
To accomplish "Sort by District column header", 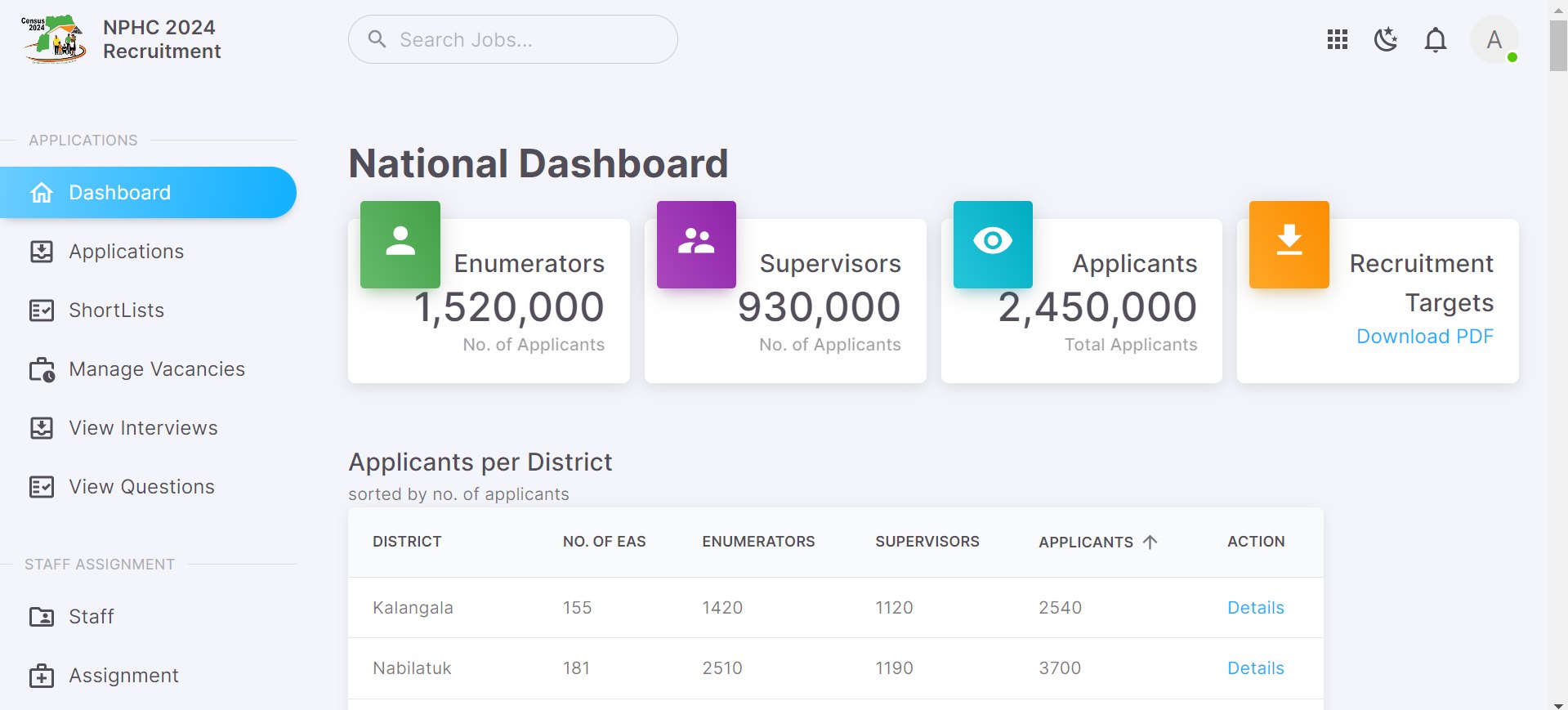I will pos(407,542).
